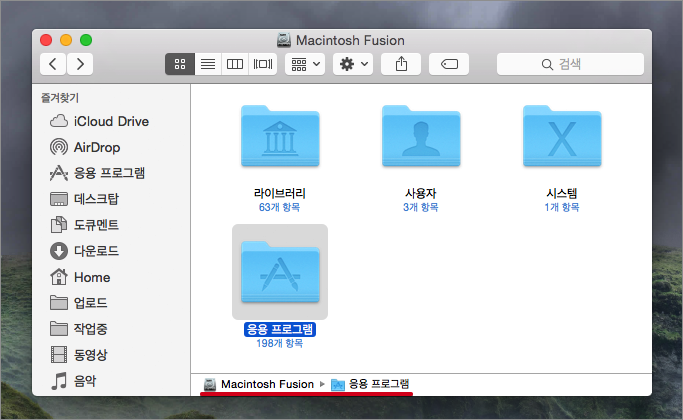683x420 pixels.
Task: Switch to Cover Flow view
Action: [263, 64]
